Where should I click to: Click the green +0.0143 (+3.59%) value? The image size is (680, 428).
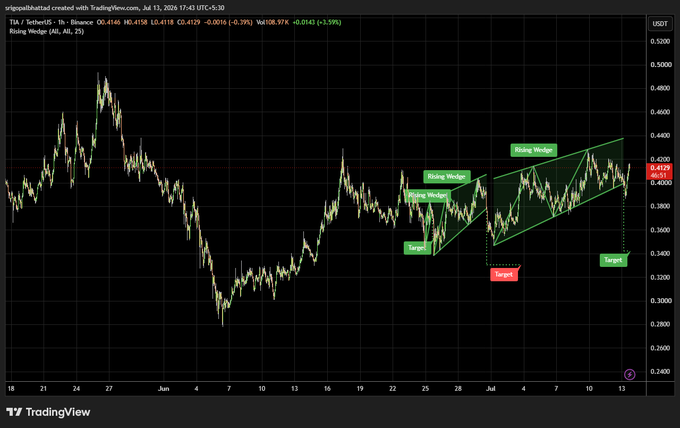[317, 22]
